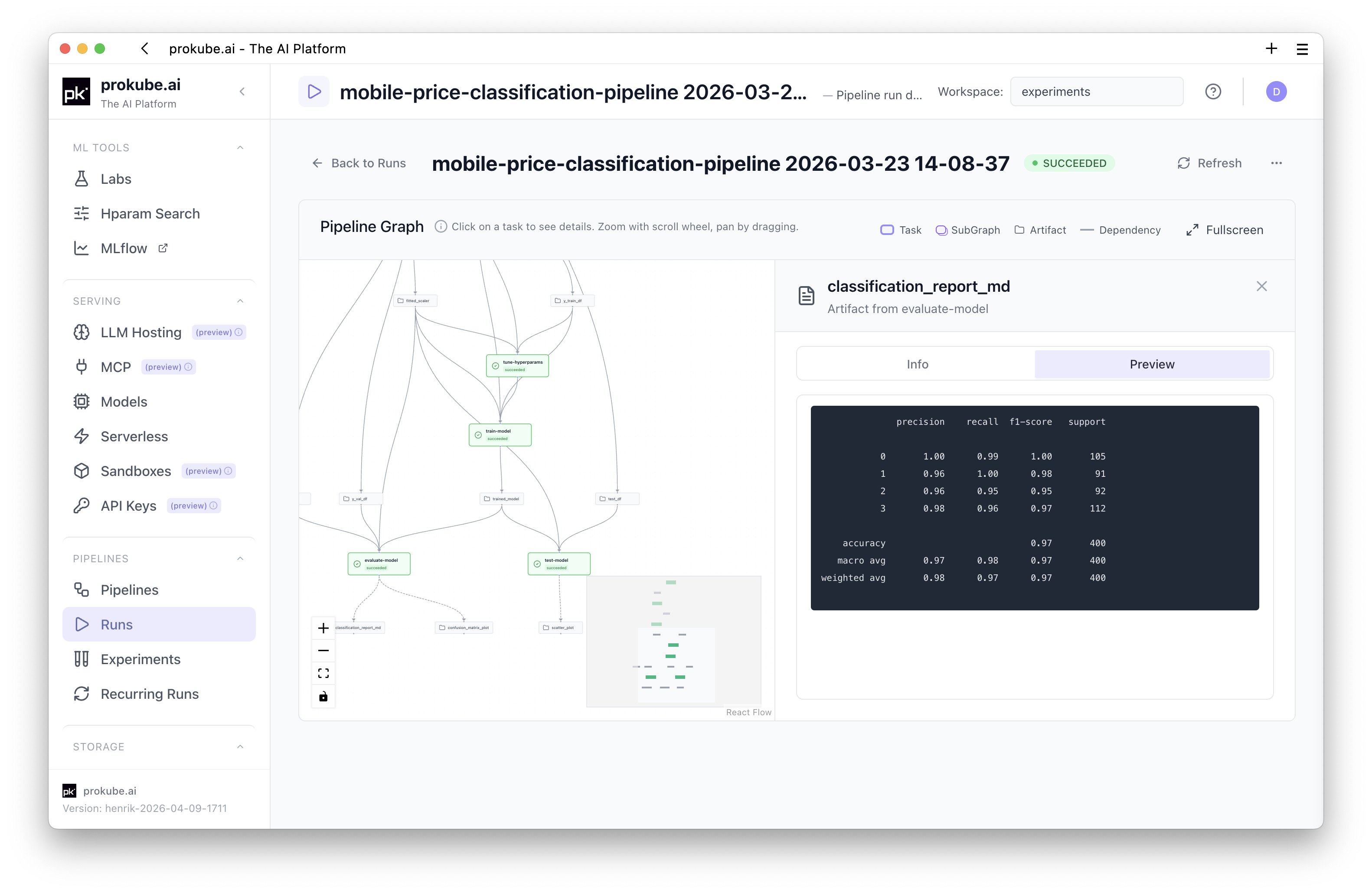Open new tab with plus icon
The width and height of the screenshot is (1372, 893).
(x=1271, y=49)
